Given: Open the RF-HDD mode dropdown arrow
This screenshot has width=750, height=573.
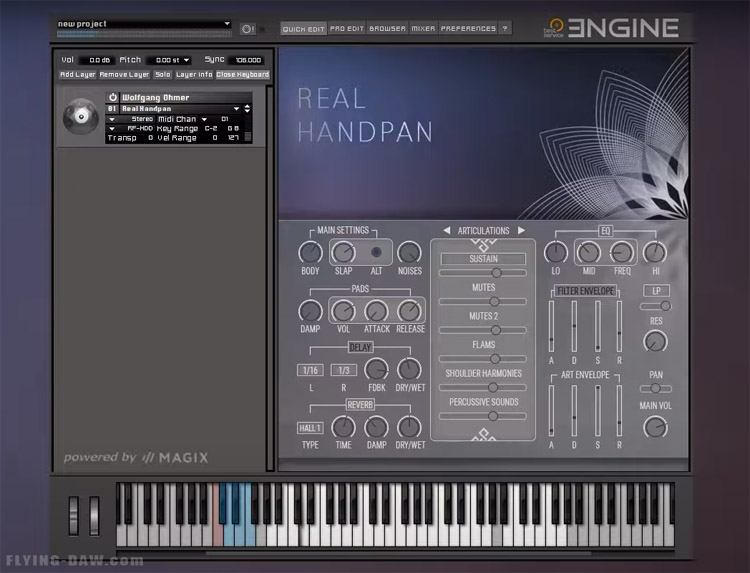Looking at the screenshot, I should 111,129.
